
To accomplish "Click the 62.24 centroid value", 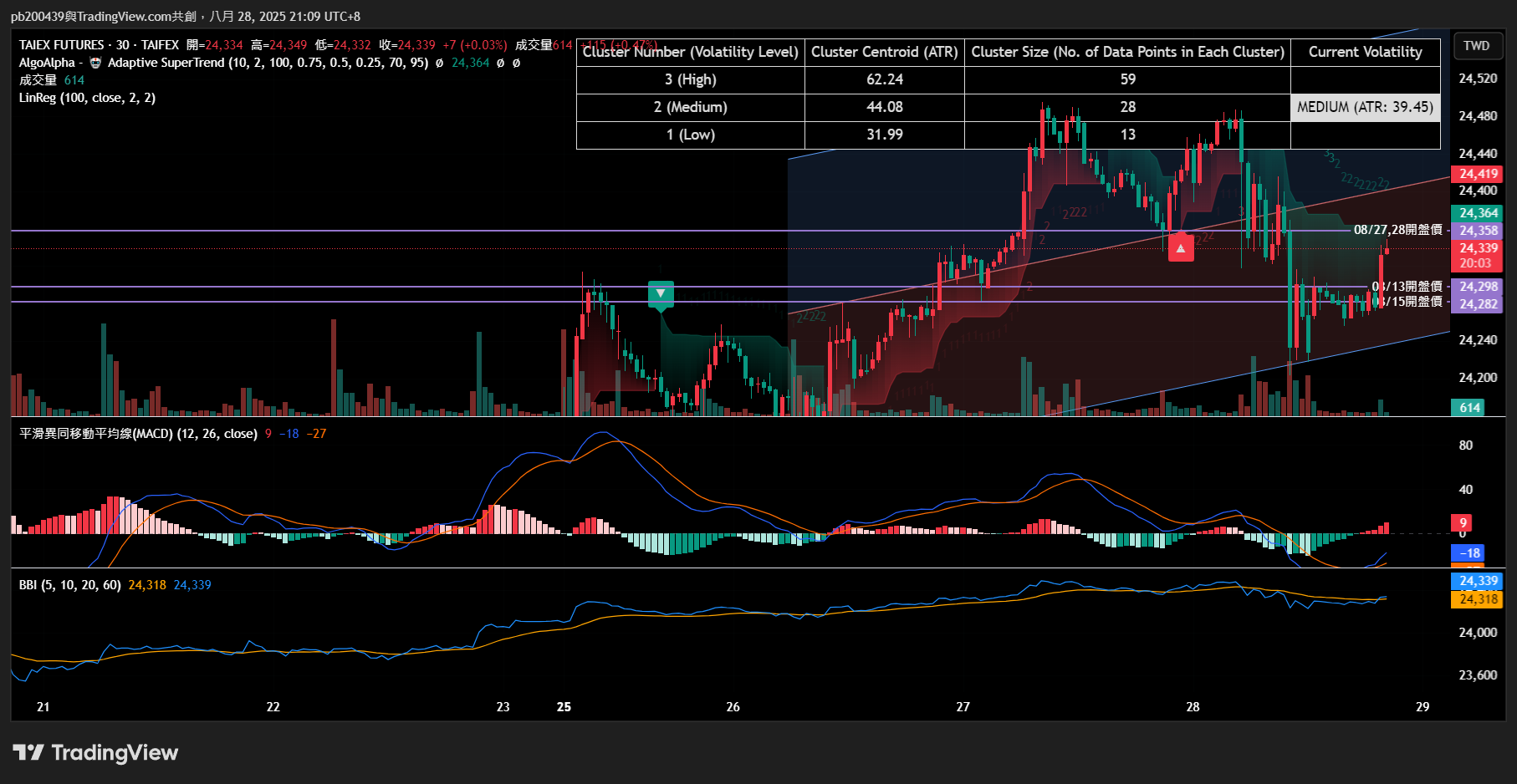I will tap(885, 79).
